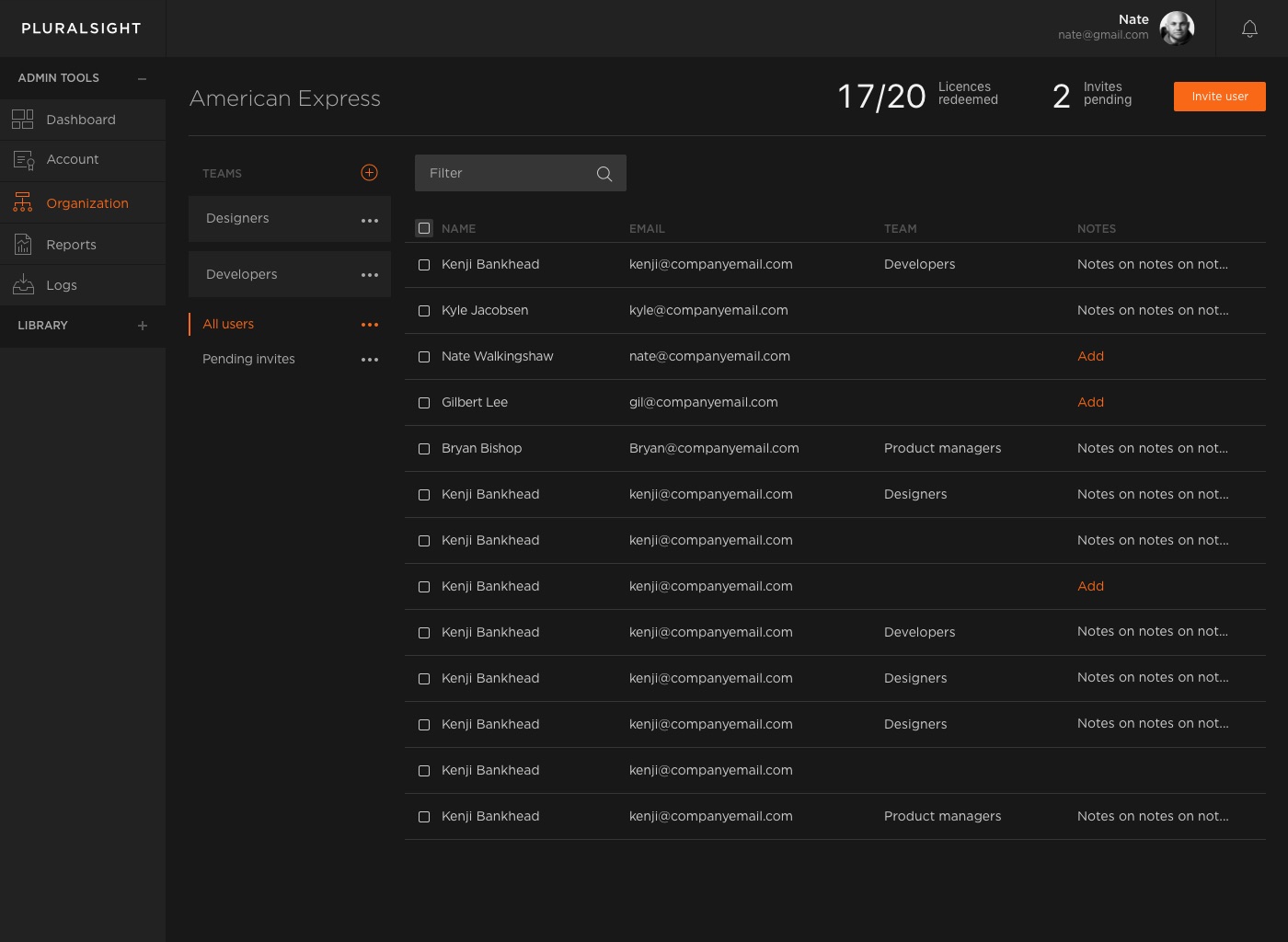Check the select-all header checkbox
The height and width of the screenshot is (942, 1288).
coord(424,228)
